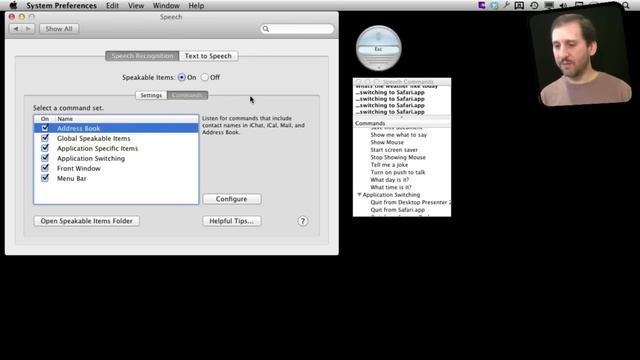Viewport: 640px width, 360px height.
Task: Select the Front Window row
Action: [x=116, y=168]
